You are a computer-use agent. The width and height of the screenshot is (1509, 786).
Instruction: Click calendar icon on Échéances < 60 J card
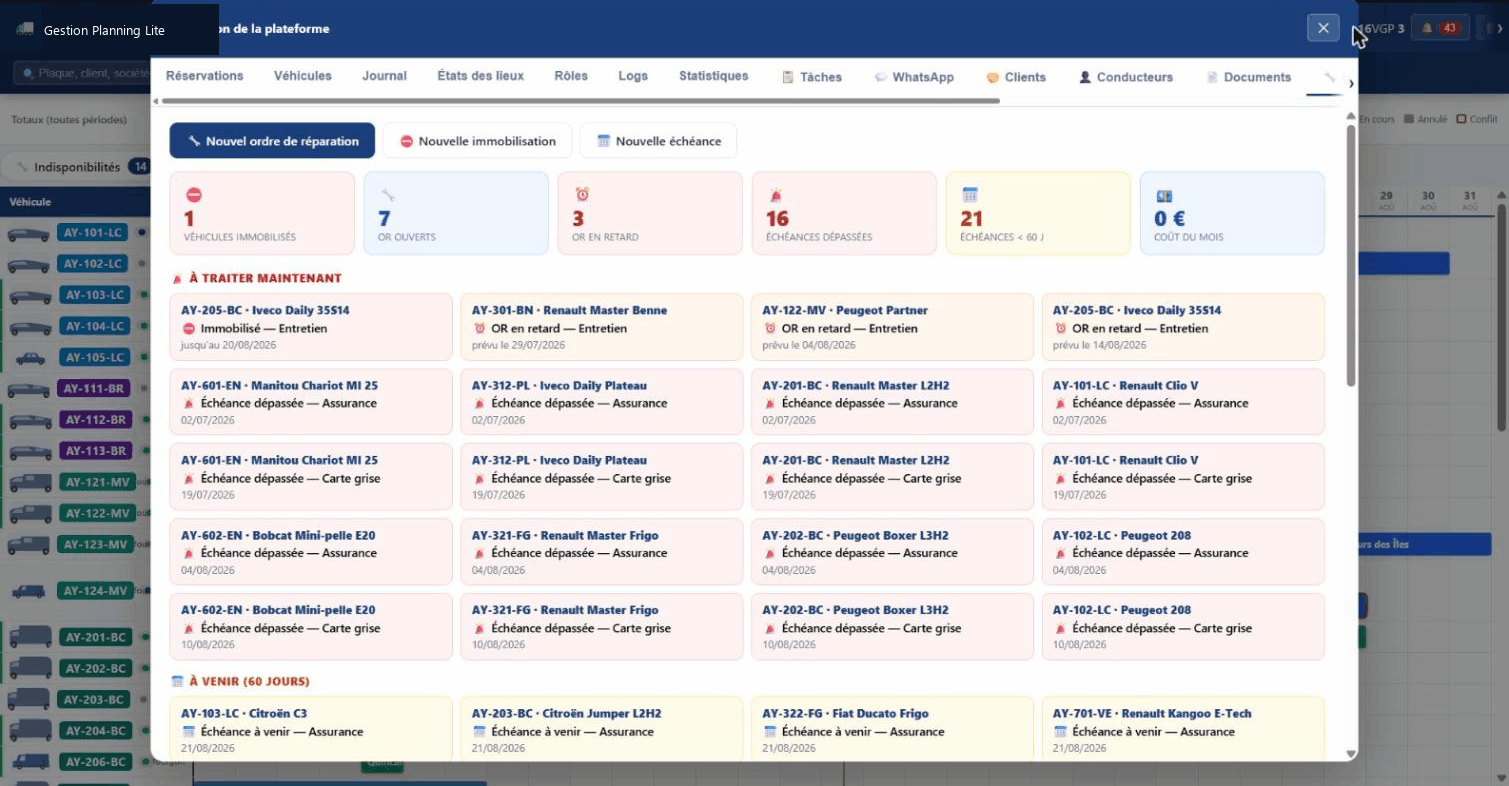(x=969, y=195)
